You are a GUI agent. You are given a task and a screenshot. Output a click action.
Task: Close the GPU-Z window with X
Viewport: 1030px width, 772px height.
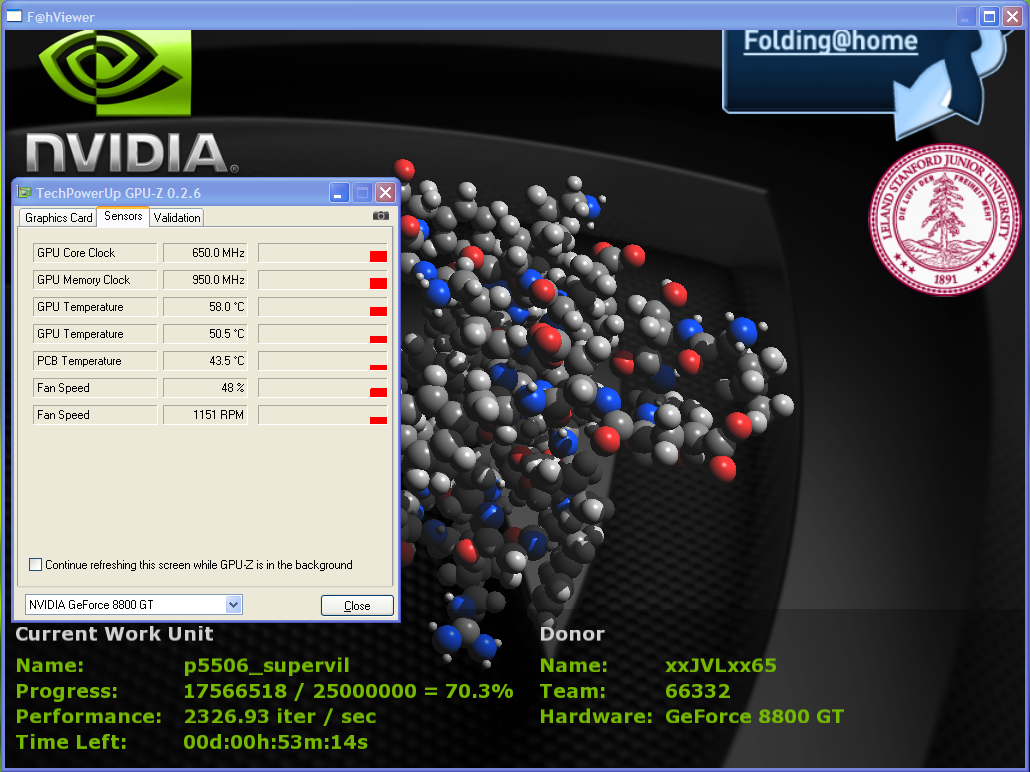[386, 193]
